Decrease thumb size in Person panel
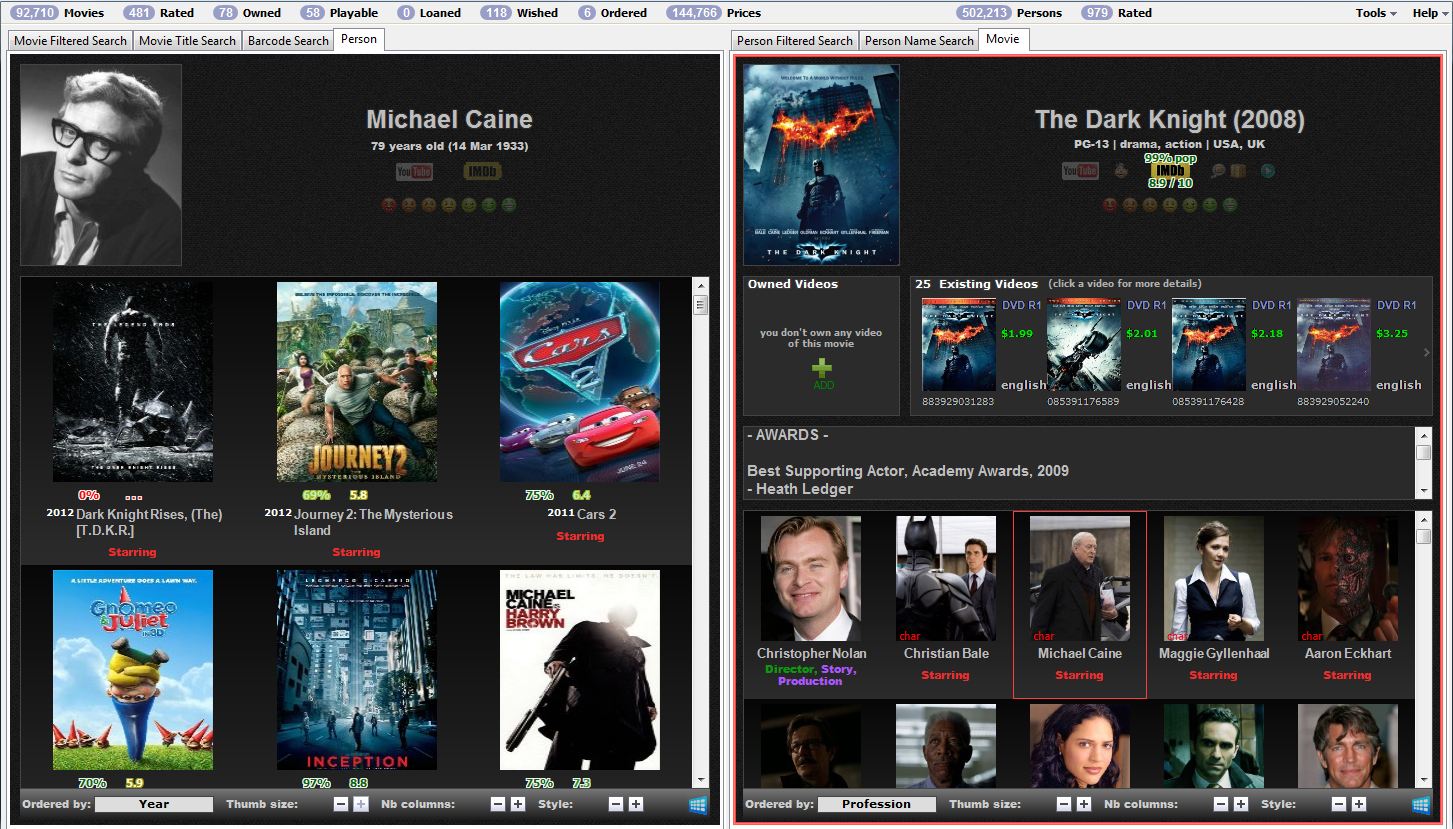Screen dimensions: 1453x829 click(x=341, y=804)
